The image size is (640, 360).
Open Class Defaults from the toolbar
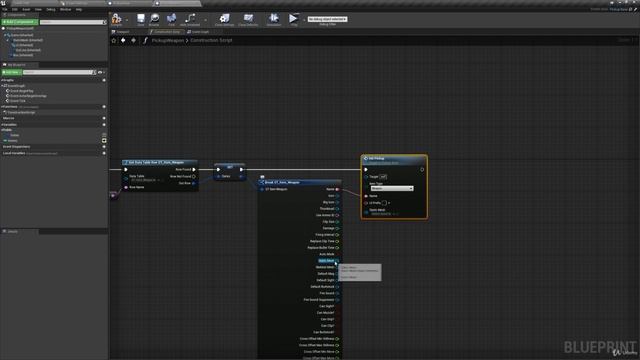point(248,19)
